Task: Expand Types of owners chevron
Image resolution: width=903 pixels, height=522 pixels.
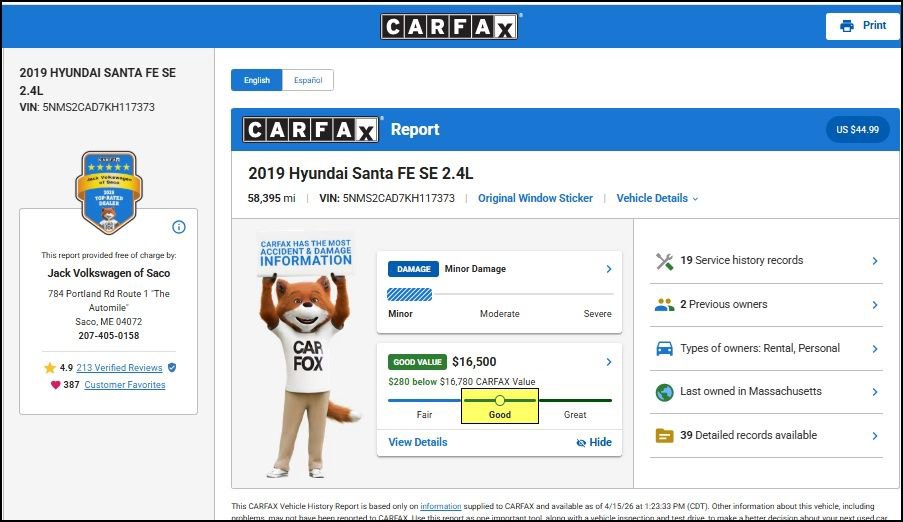Action: tap(875, 349)
